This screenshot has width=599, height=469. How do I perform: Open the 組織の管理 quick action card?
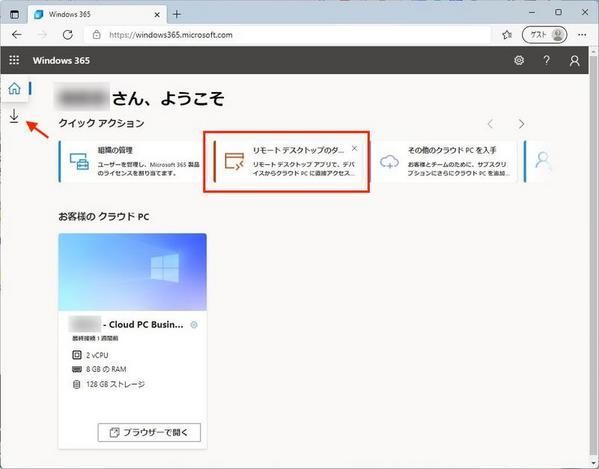(x=131, y=161)
